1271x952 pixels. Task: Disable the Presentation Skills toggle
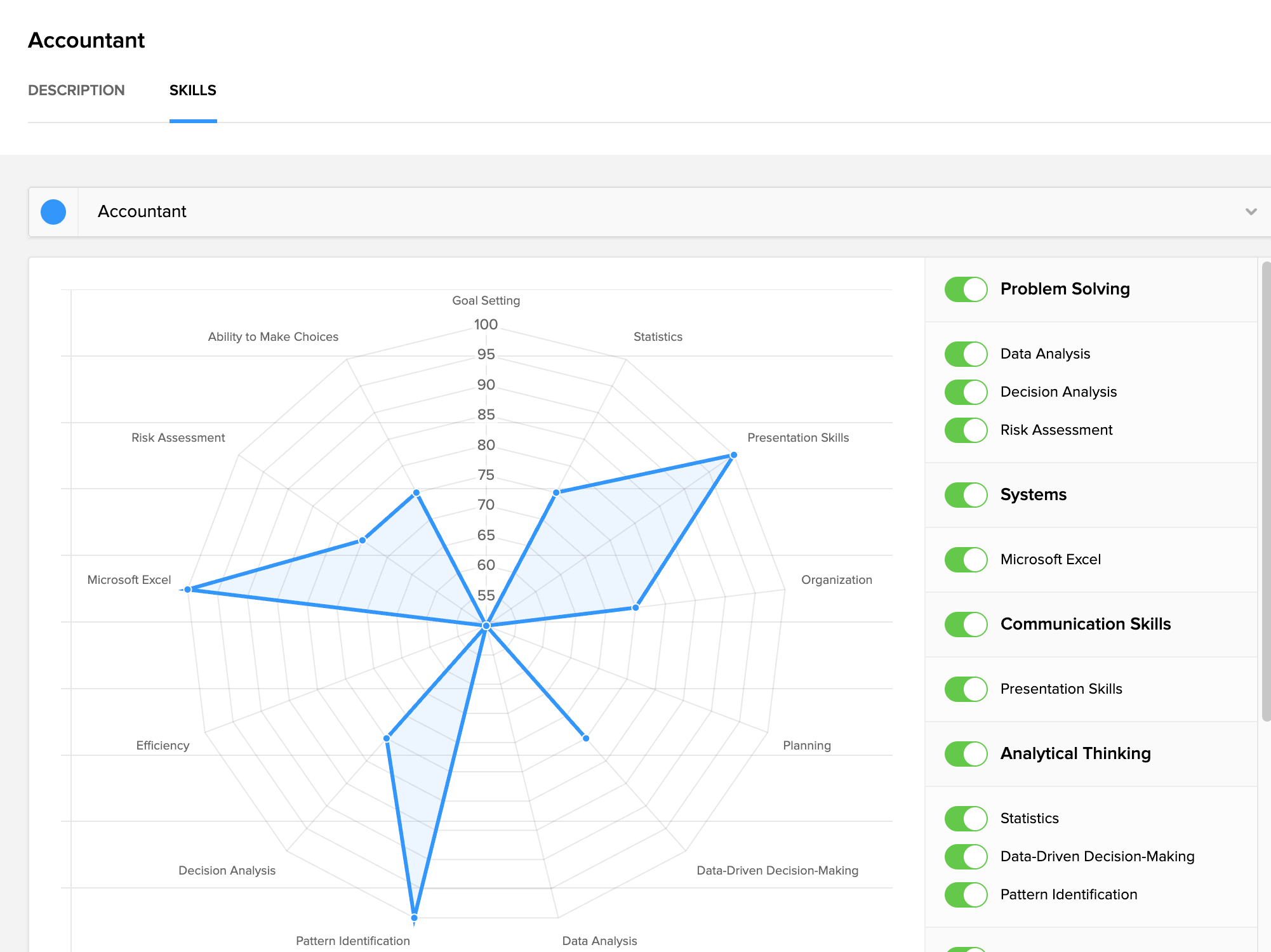point(966,689)
